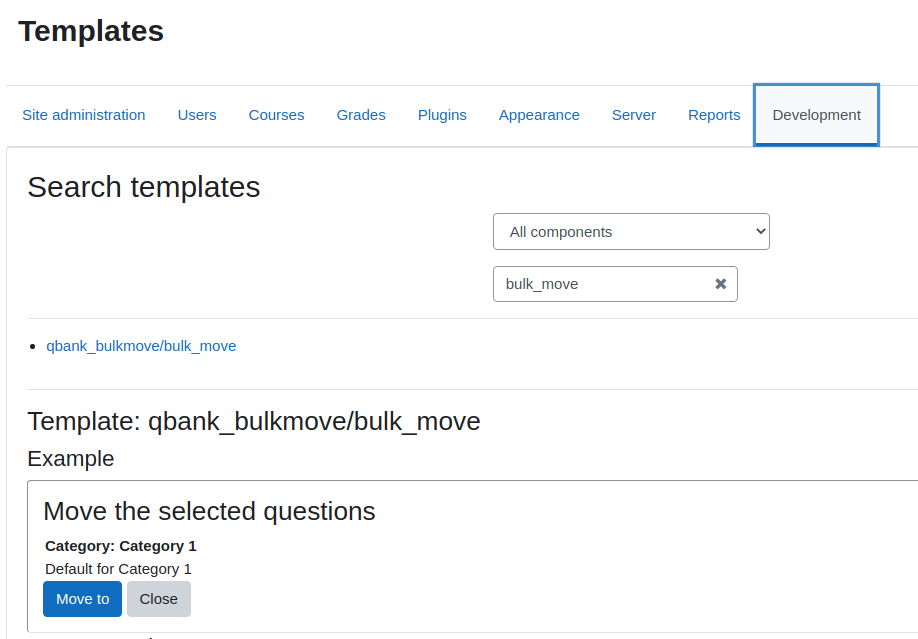Click the Template: qbank_bulkmove/bulk_move heading
Screen dimensions: 918x639
pyautogui.click(x=254, y=421)
